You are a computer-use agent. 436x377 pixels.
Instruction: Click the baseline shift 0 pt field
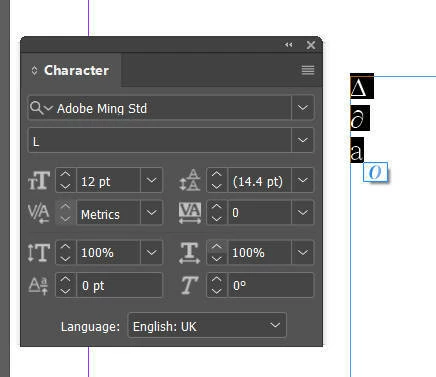(x=119, y=285)
